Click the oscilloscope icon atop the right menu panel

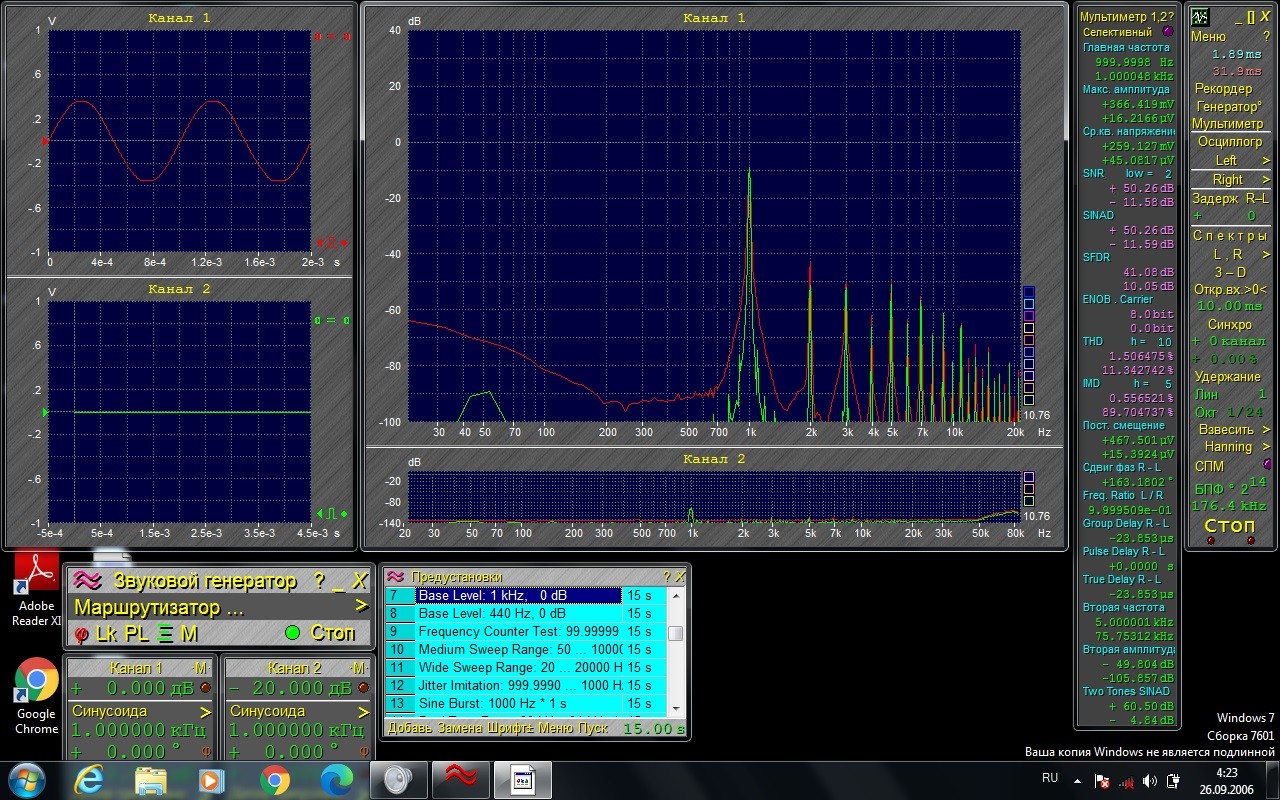click(1200, 17)
